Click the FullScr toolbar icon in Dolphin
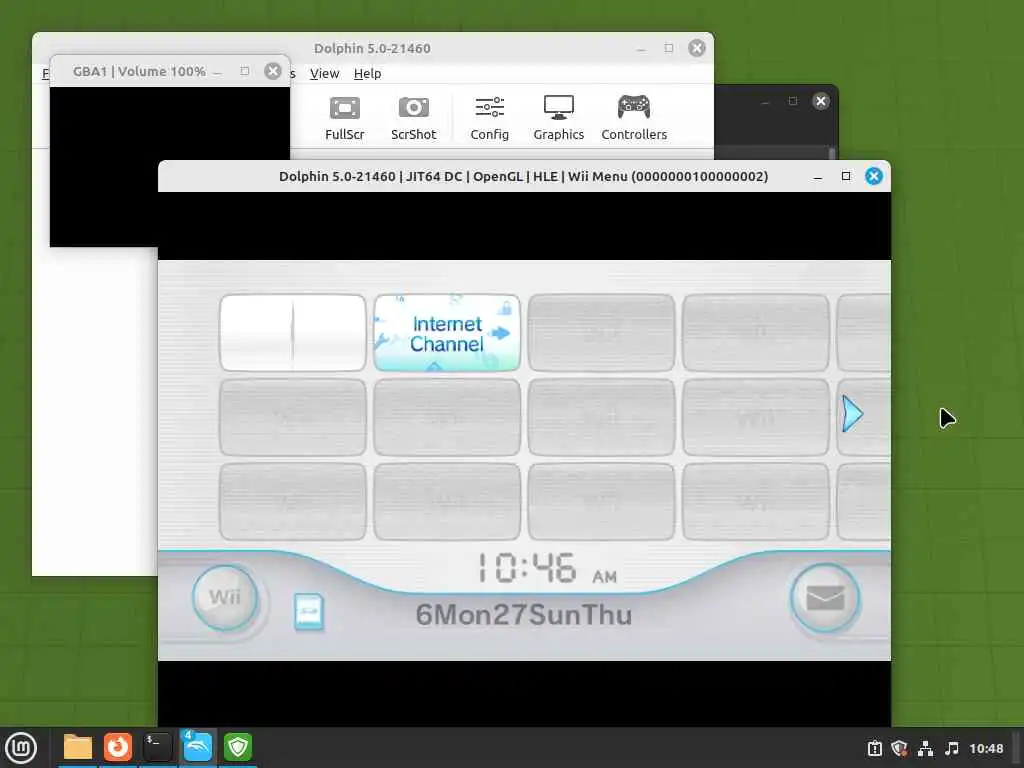 pos(344,118)
